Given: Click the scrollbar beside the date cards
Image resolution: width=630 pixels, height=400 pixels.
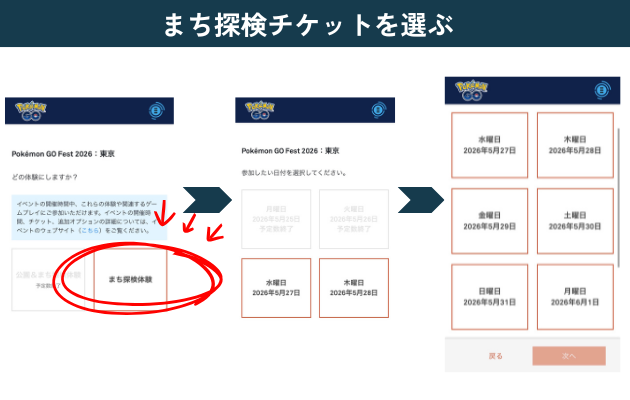Looking at the screenshot, I should 618,197.
